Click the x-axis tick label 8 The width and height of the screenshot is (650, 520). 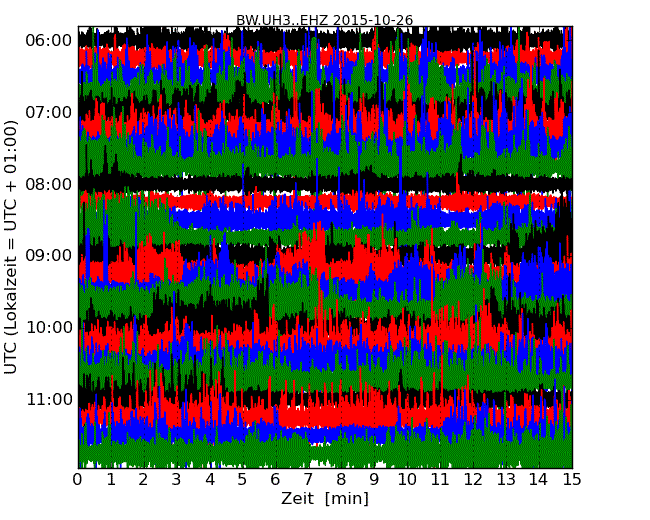341,479
